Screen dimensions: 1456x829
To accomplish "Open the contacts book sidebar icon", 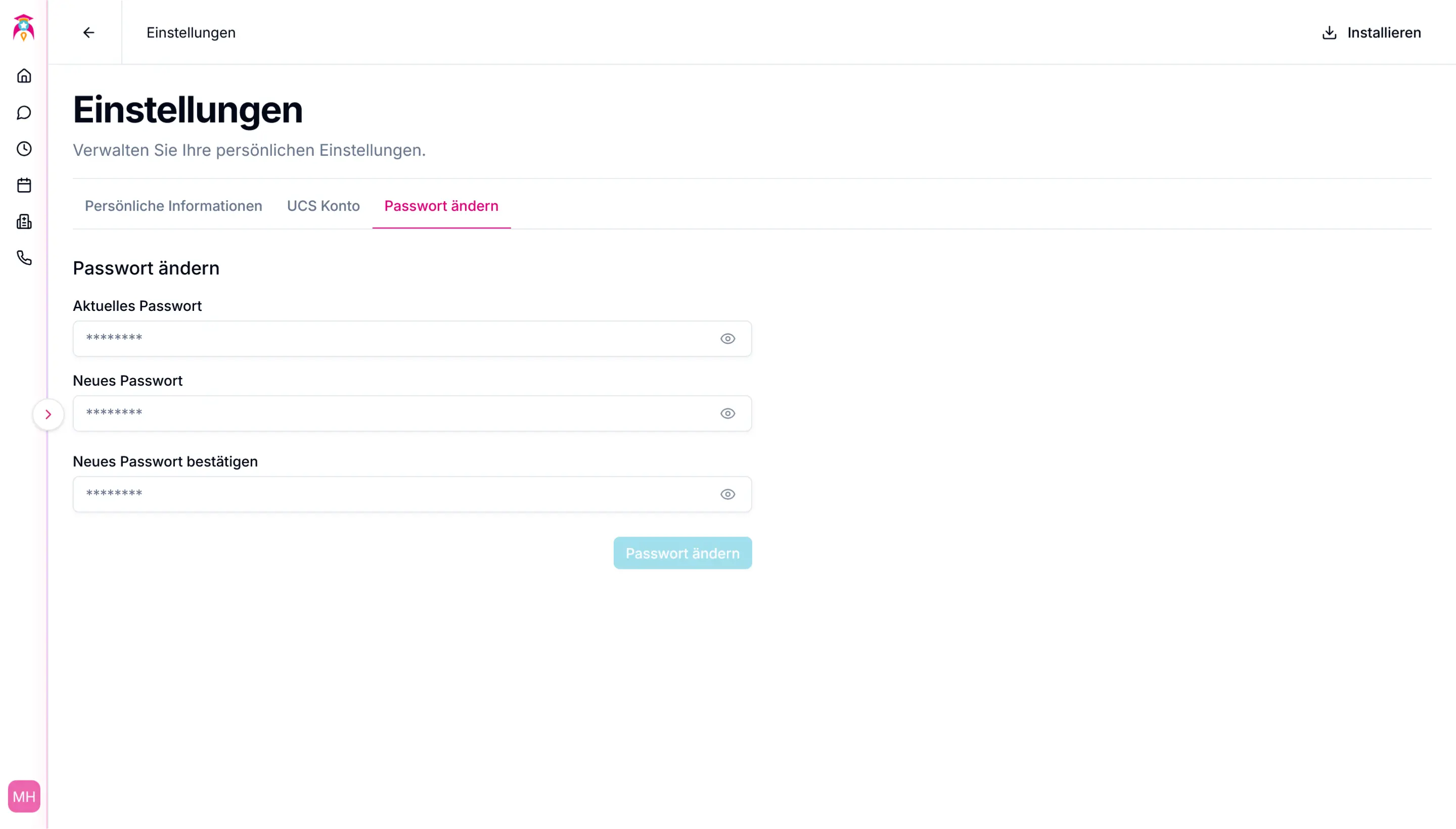I will pyautogui.click(x=24, y=222).
